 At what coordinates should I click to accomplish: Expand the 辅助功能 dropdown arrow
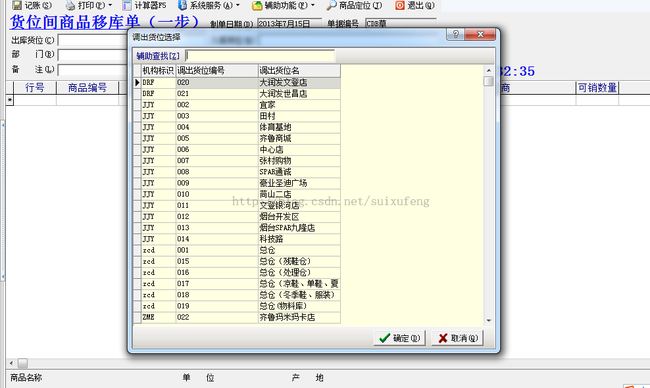point(313,5)
